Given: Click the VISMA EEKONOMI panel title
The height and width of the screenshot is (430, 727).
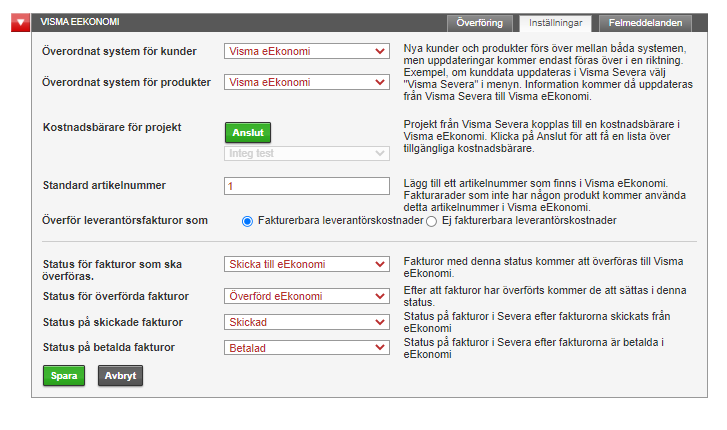Looking at the screenshot, I should click(x=80, y=22).
